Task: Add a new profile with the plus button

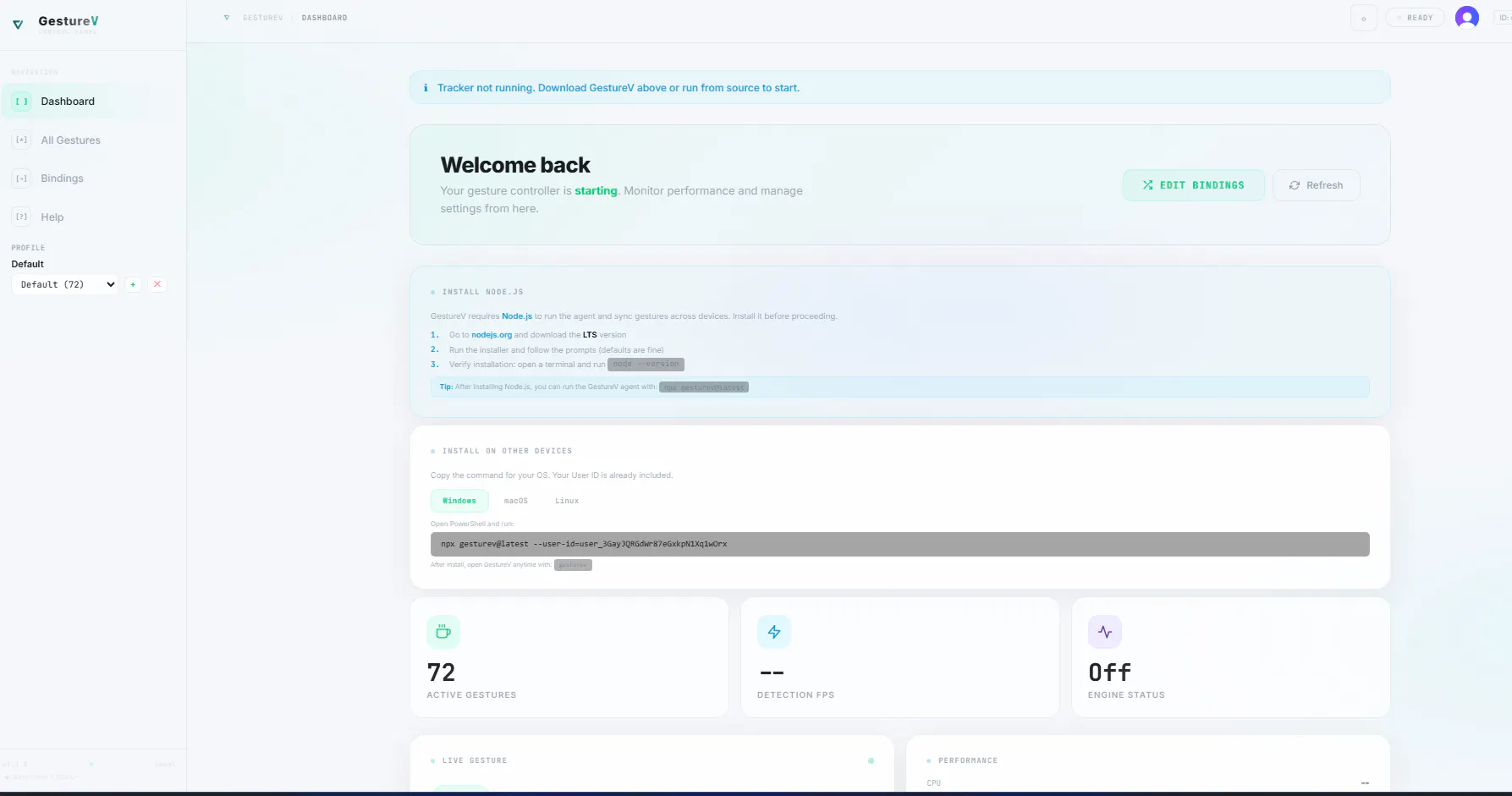Action: click(x=133, y=284)
